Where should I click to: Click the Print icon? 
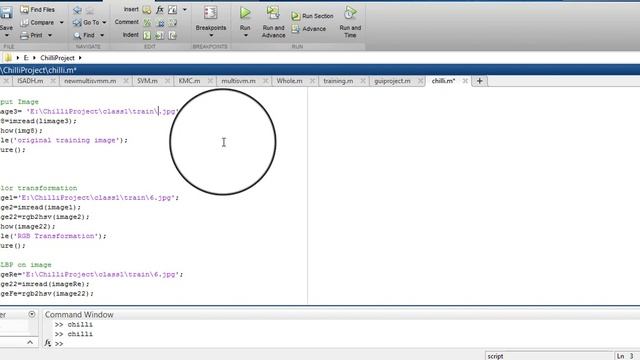click(x=24, y=36)
